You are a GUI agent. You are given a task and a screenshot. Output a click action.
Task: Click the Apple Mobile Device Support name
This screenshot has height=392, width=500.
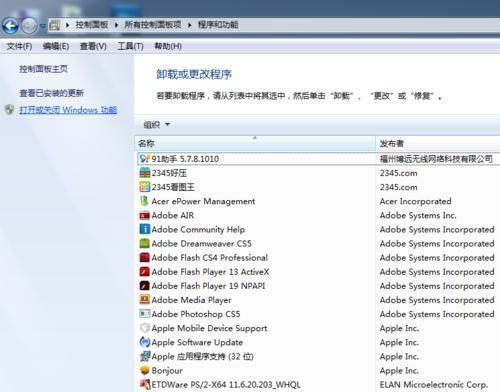coord(209,328)
